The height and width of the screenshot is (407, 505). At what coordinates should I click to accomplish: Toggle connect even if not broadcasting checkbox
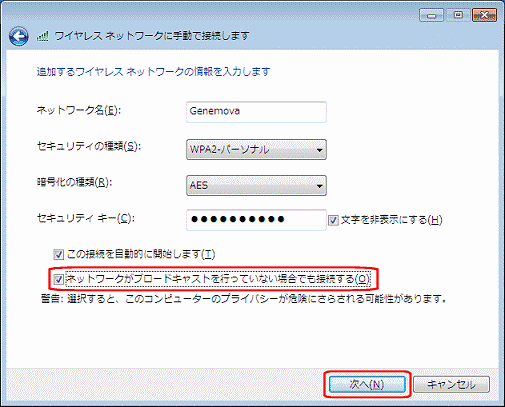(58, 279)
